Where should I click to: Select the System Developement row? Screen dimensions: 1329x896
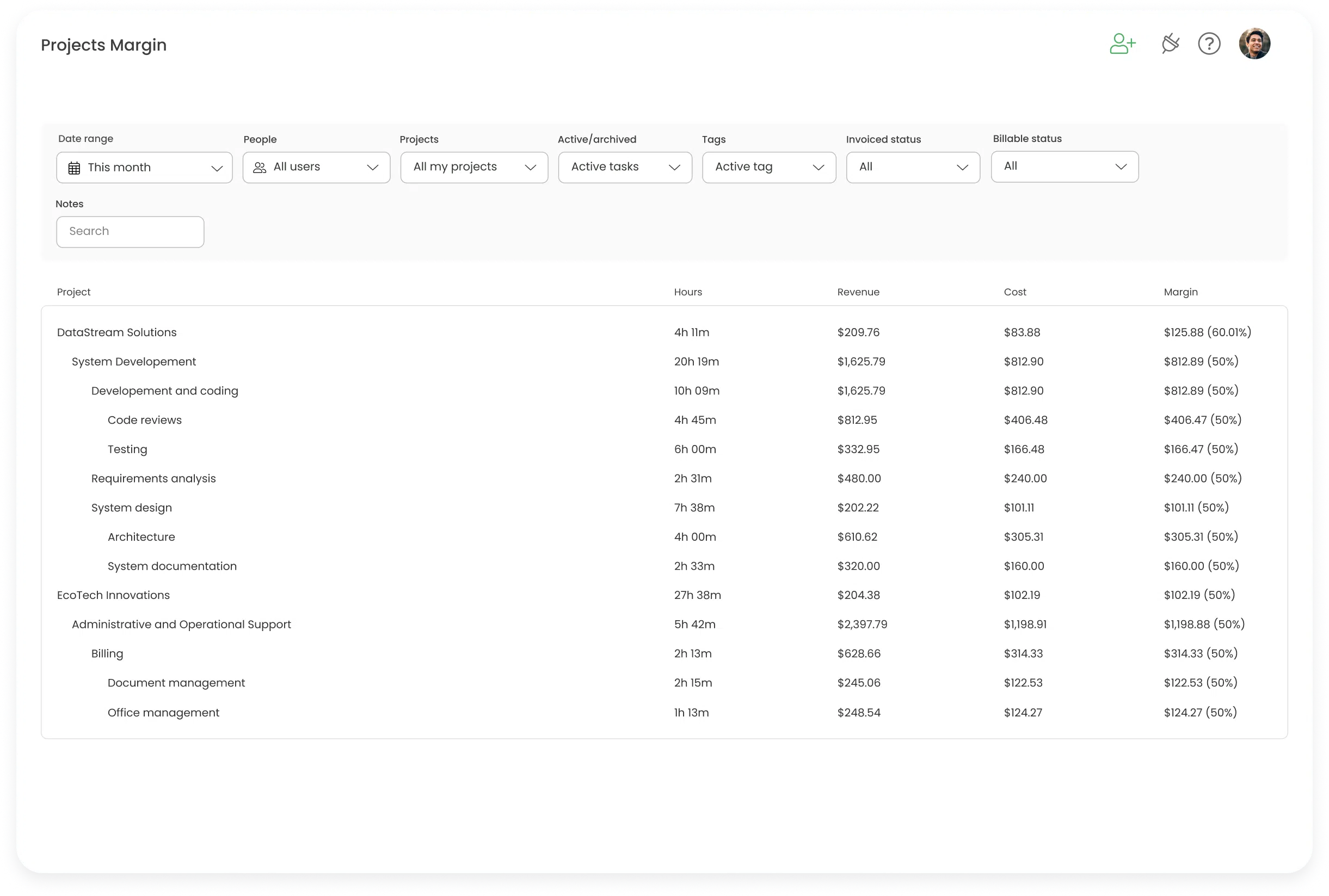tap(664, 362)
